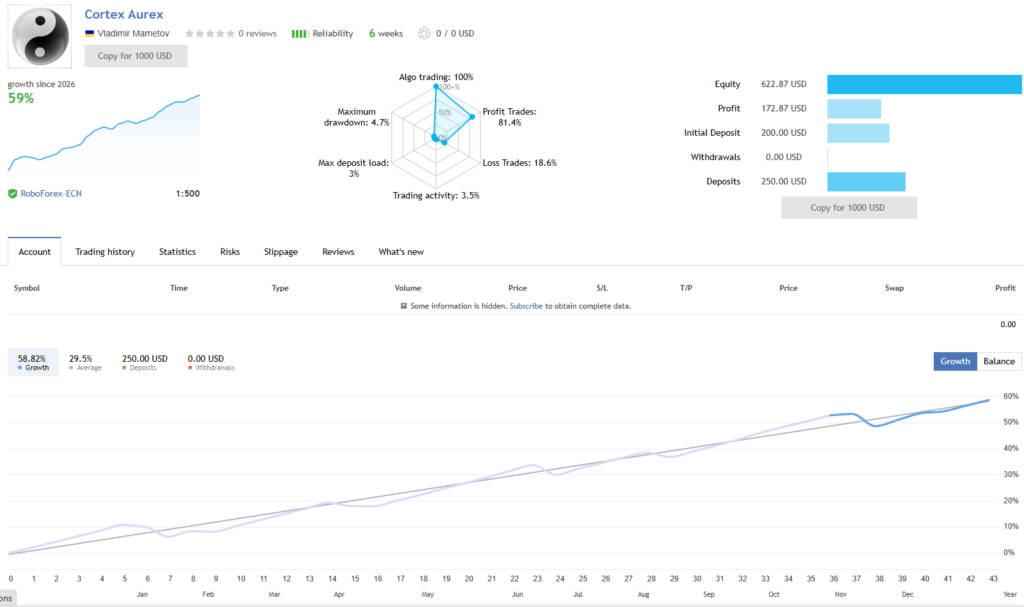Click the Nov month axis label
Viewport: 1024px width, 607px height.
(840, 594)
